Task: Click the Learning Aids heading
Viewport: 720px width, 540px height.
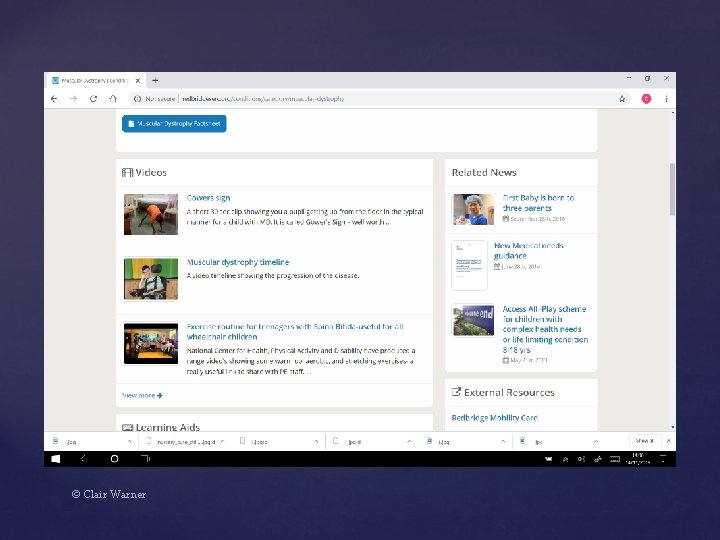Action: 161,427
